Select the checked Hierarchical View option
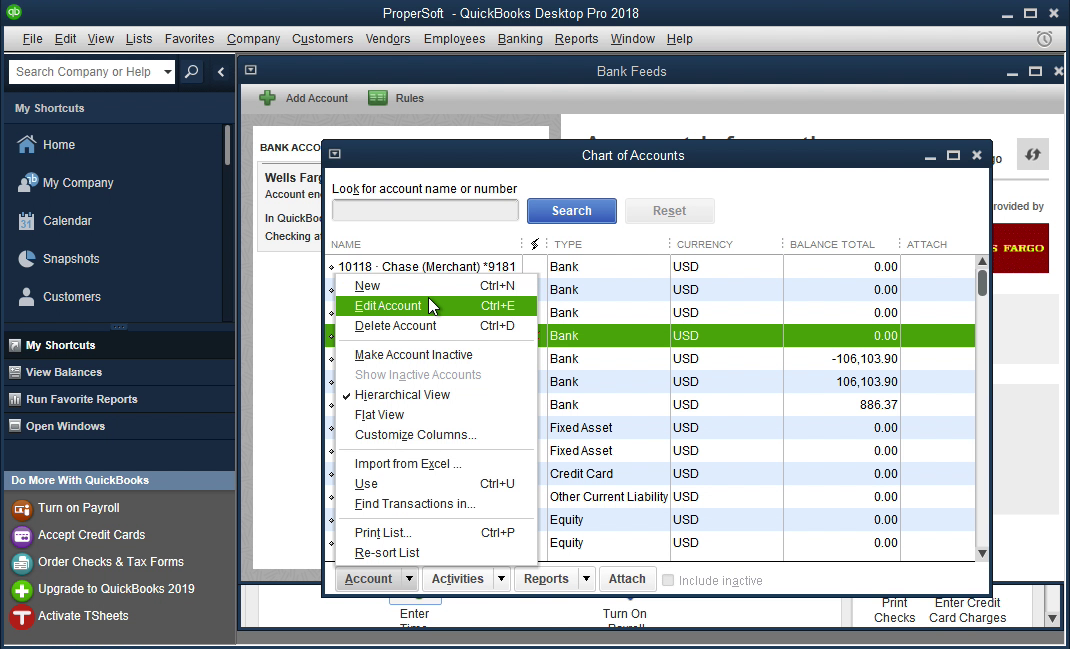Viewport: 1070px width, 649px height. (402, 394)
